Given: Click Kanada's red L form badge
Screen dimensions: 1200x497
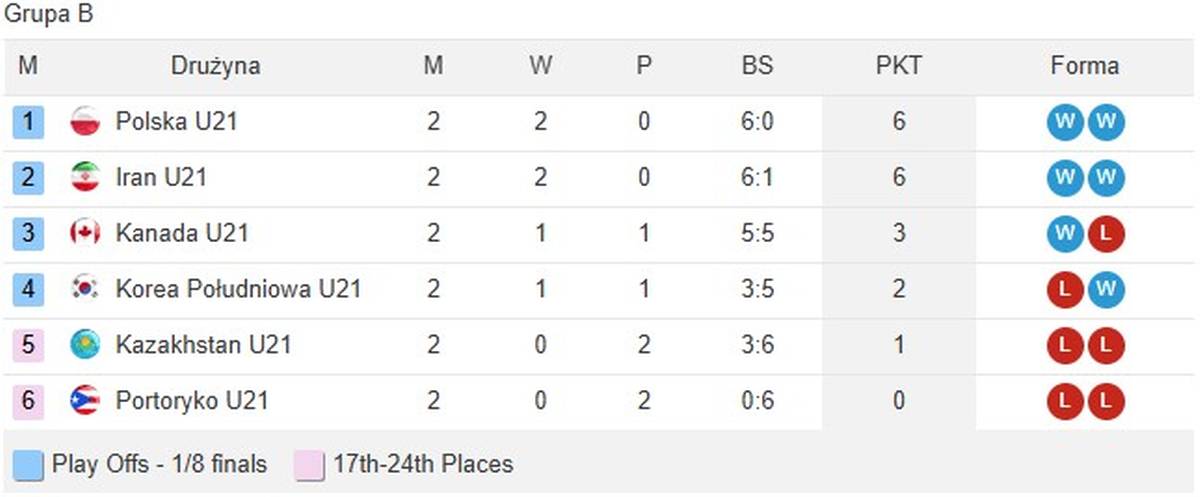Looking at the screenshot, I should pos(1106,234).
